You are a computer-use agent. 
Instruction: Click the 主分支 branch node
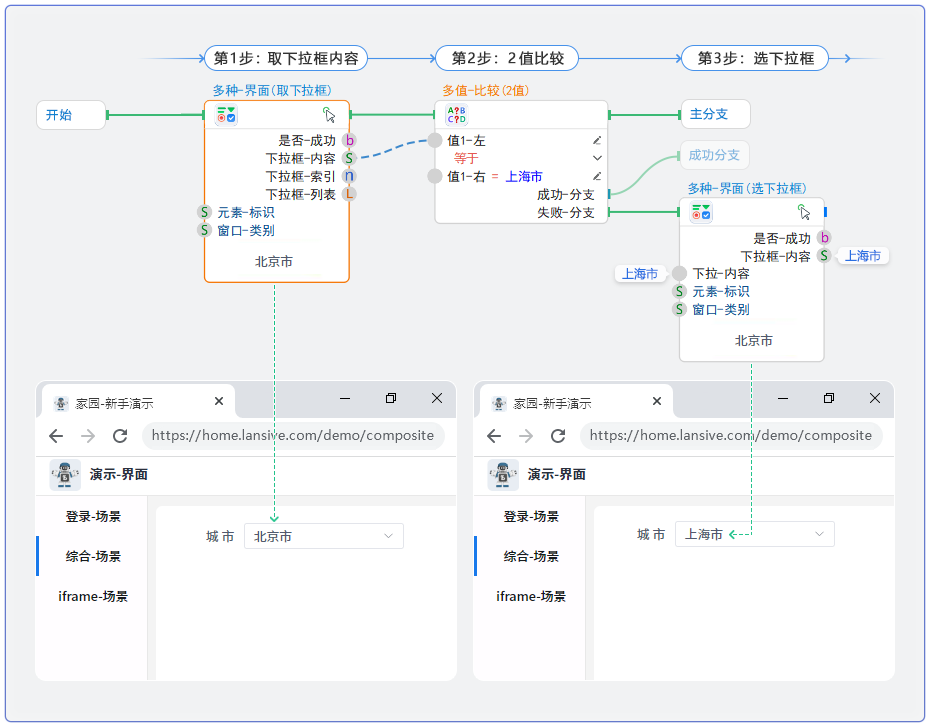coord(714,115)
